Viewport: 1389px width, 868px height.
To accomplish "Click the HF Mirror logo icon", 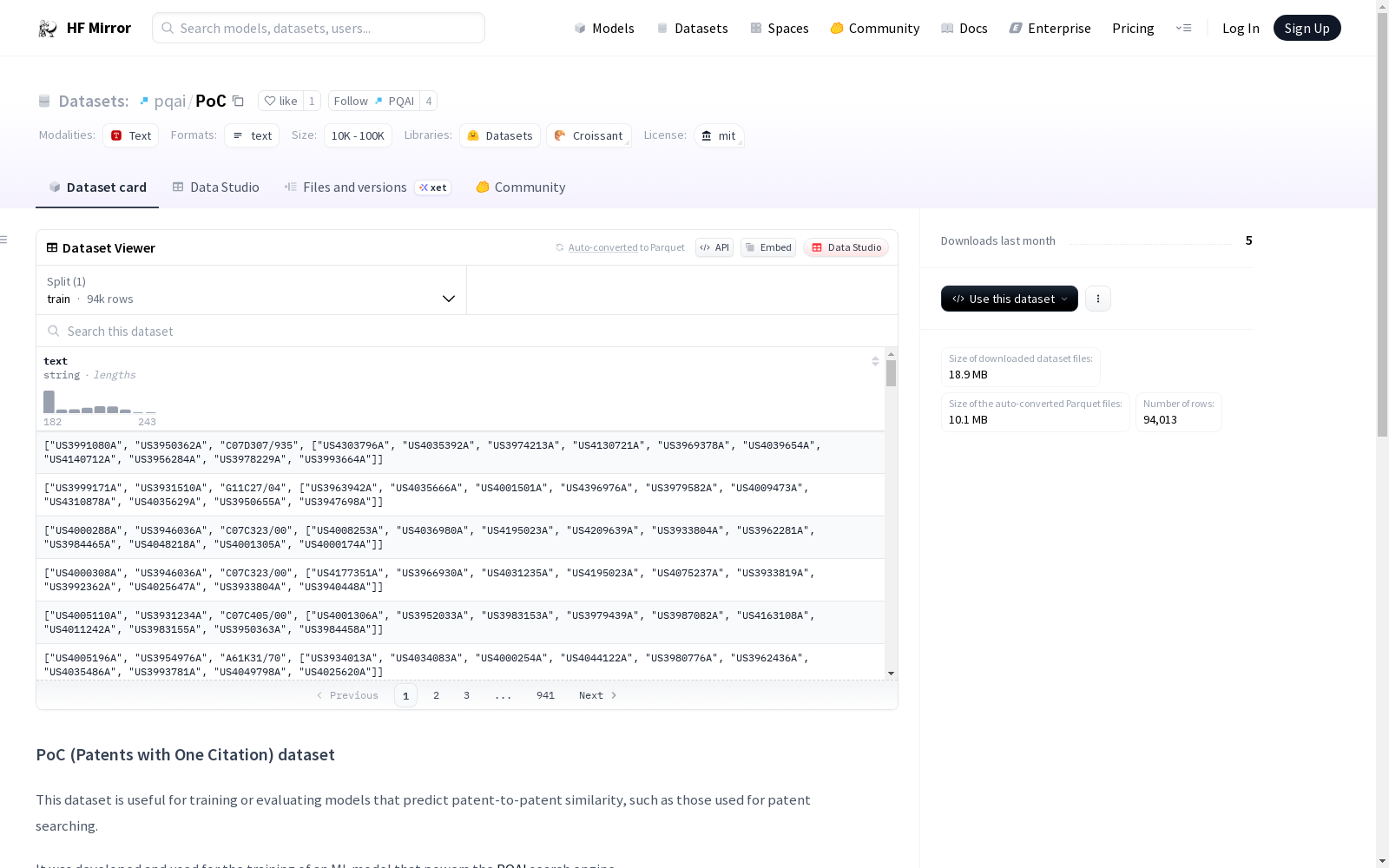I will (48, 28).
